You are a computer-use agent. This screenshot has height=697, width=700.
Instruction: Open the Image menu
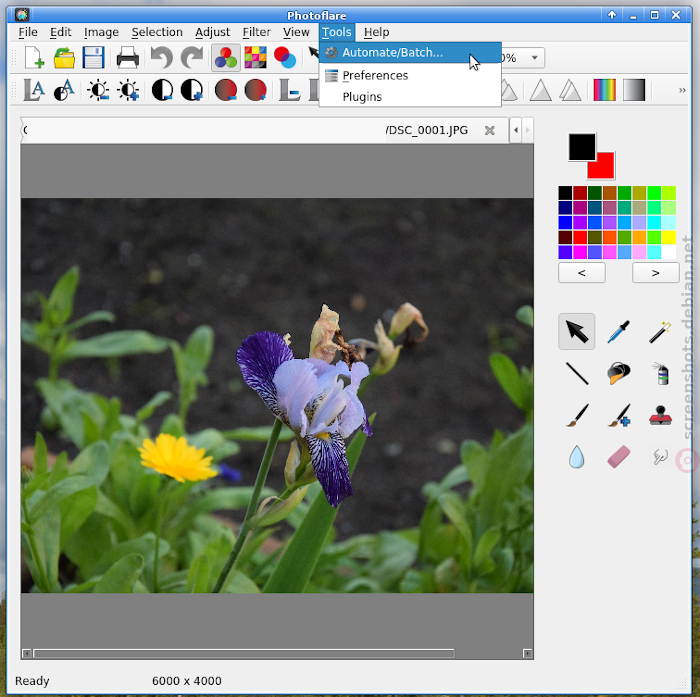[x=101, y=32]
